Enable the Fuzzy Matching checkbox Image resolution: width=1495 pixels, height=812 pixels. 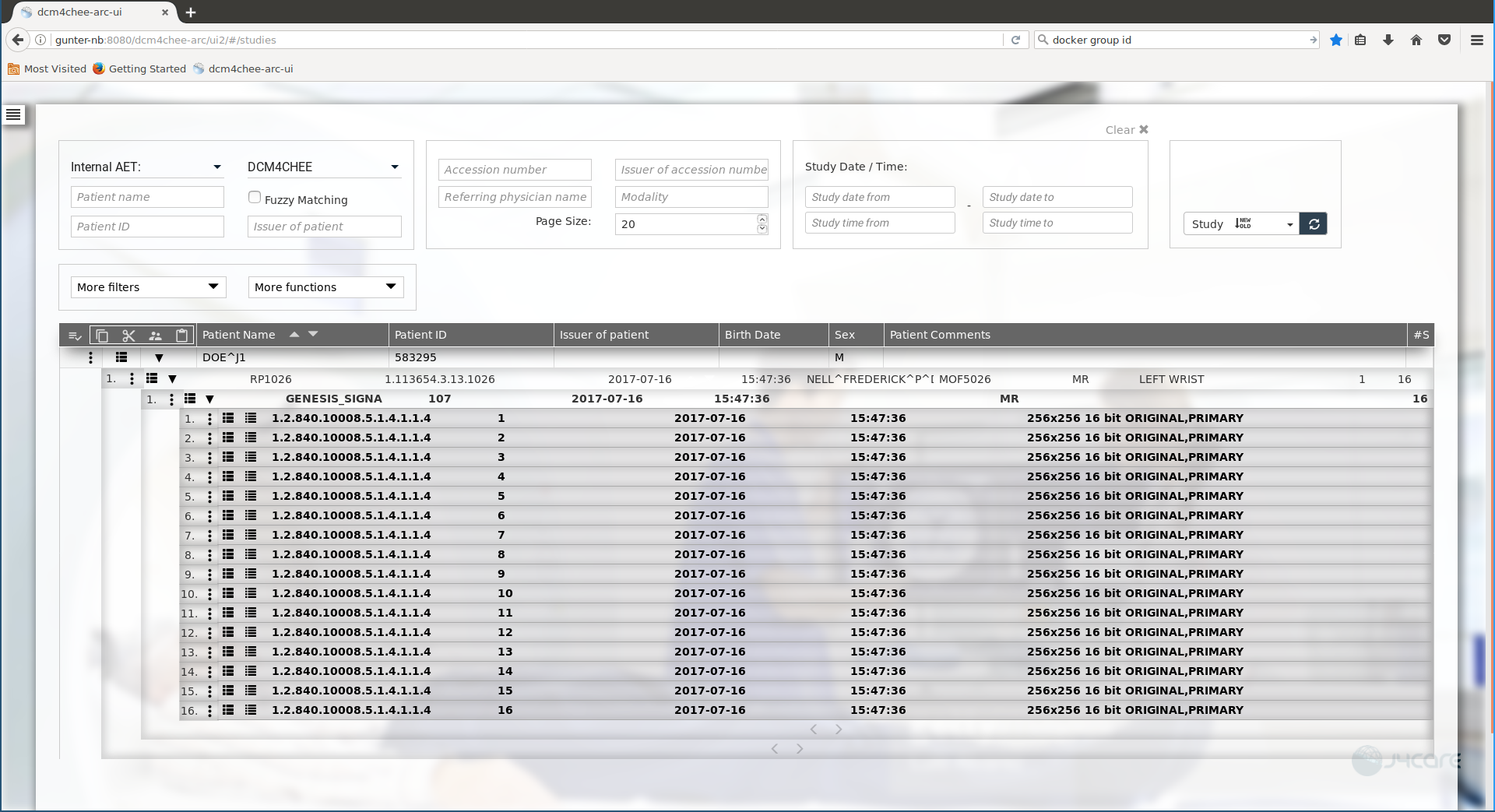point(255,198)
